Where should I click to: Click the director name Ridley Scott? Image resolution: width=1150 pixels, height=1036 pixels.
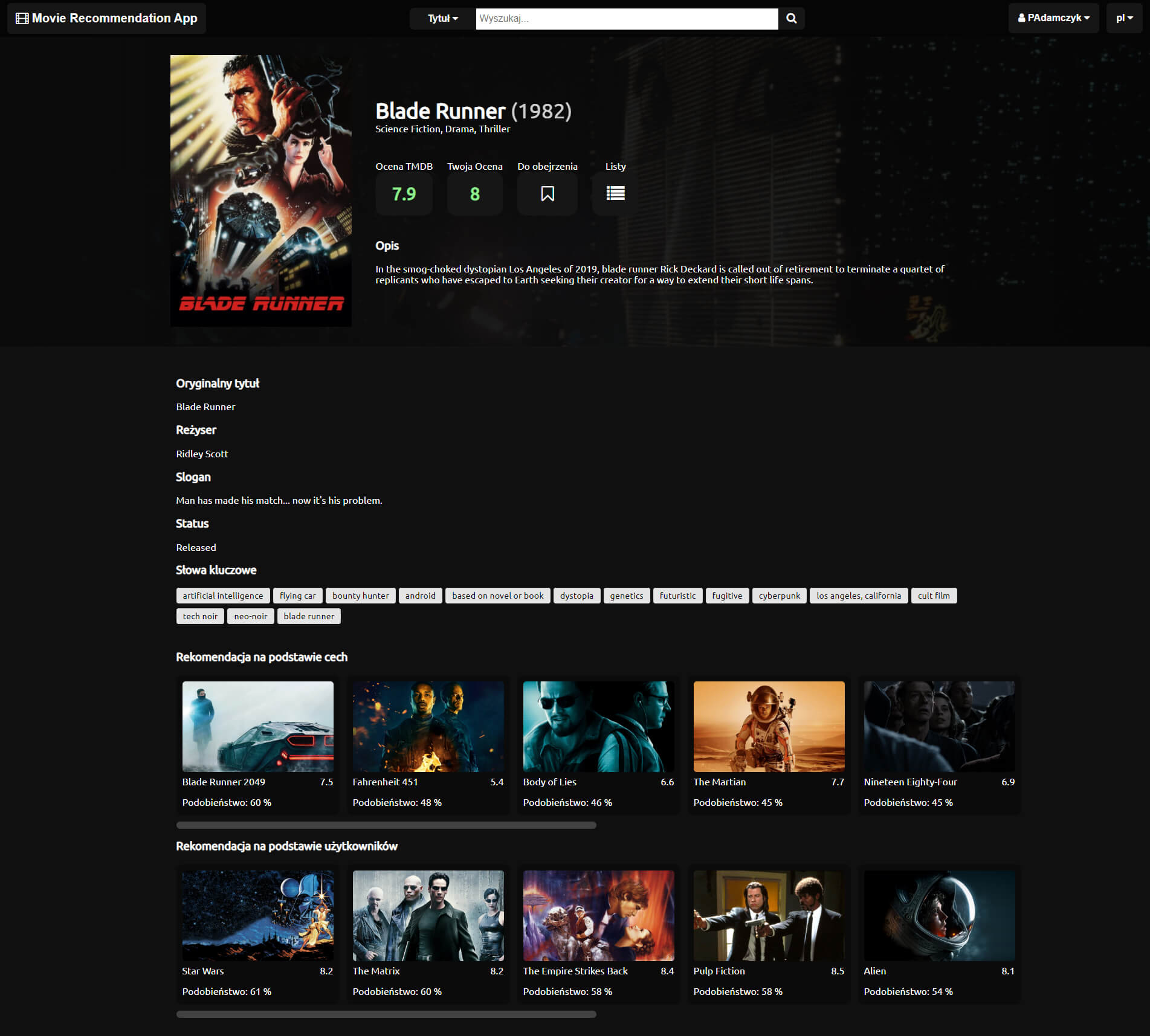[x=202, y=454]
